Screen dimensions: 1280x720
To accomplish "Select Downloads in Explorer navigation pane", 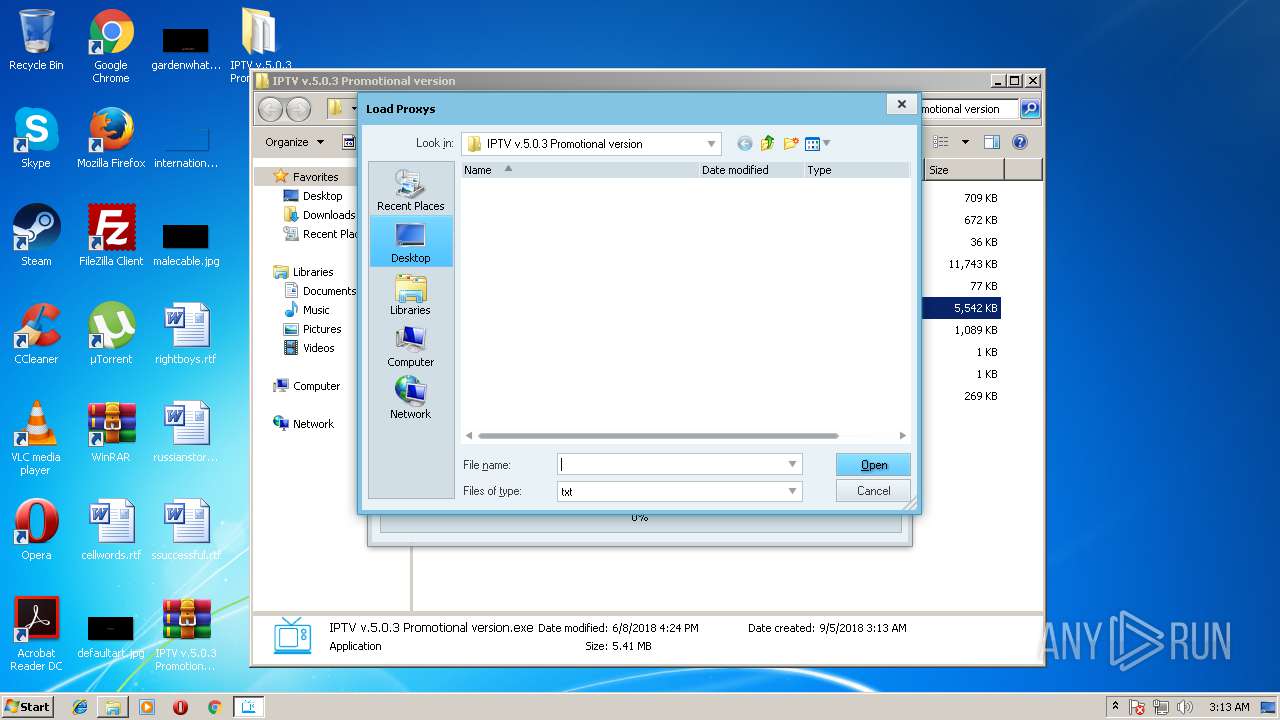I will (x=328, y=215).
